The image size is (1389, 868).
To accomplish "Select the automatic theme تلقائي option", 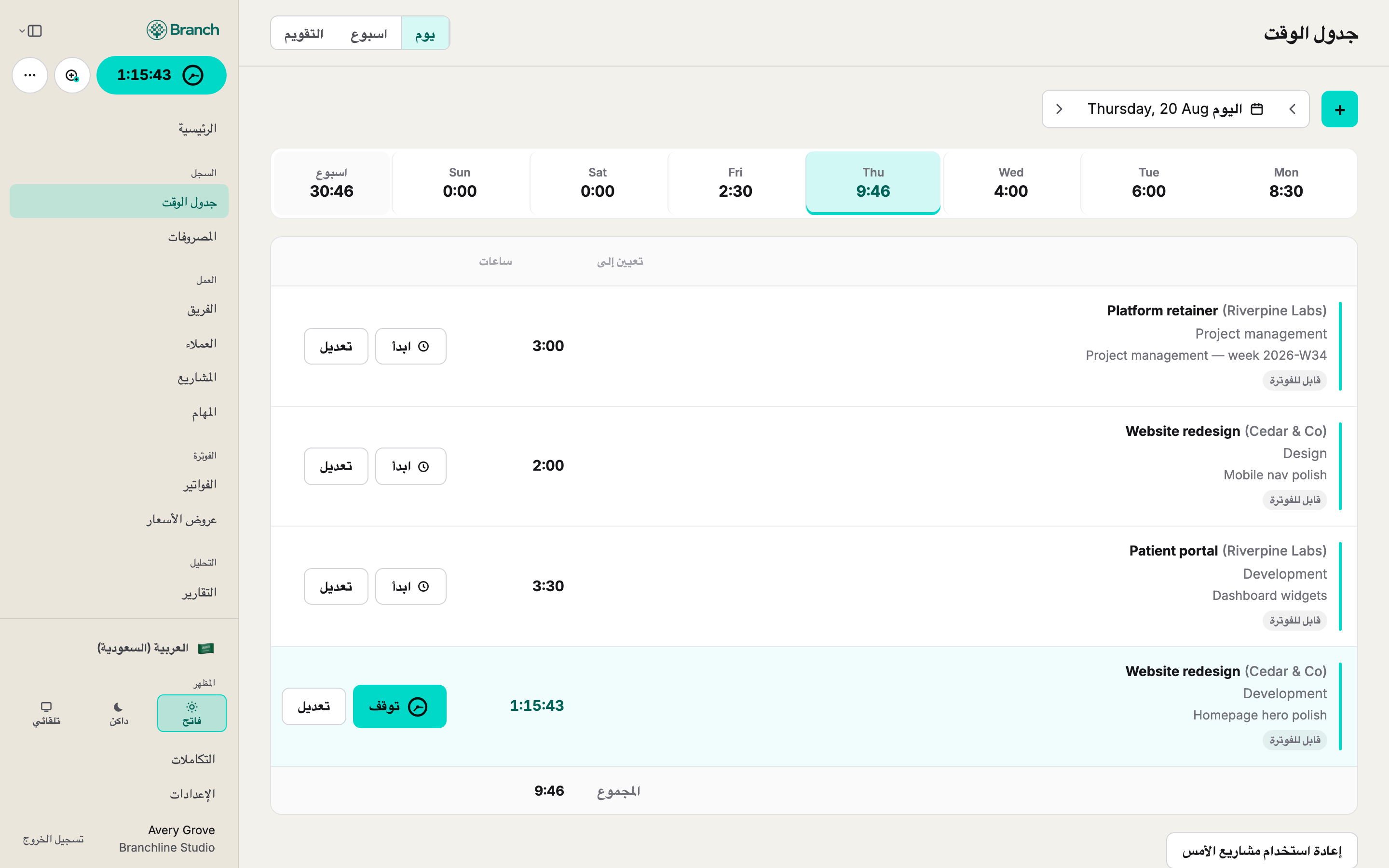I will click(x=46, y=713).
